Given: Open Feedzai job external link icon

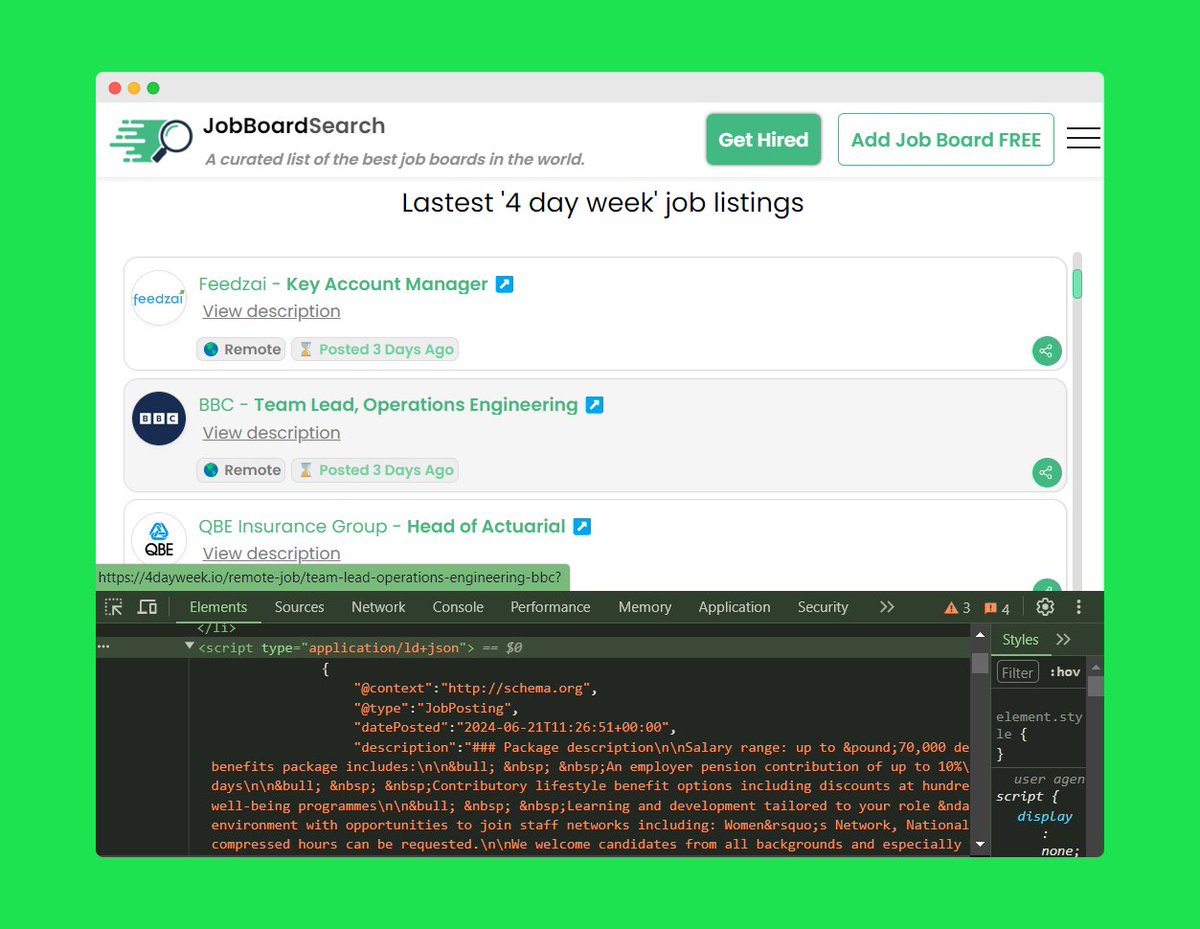Looking at the screenshot, I should [x=505, y=284].
